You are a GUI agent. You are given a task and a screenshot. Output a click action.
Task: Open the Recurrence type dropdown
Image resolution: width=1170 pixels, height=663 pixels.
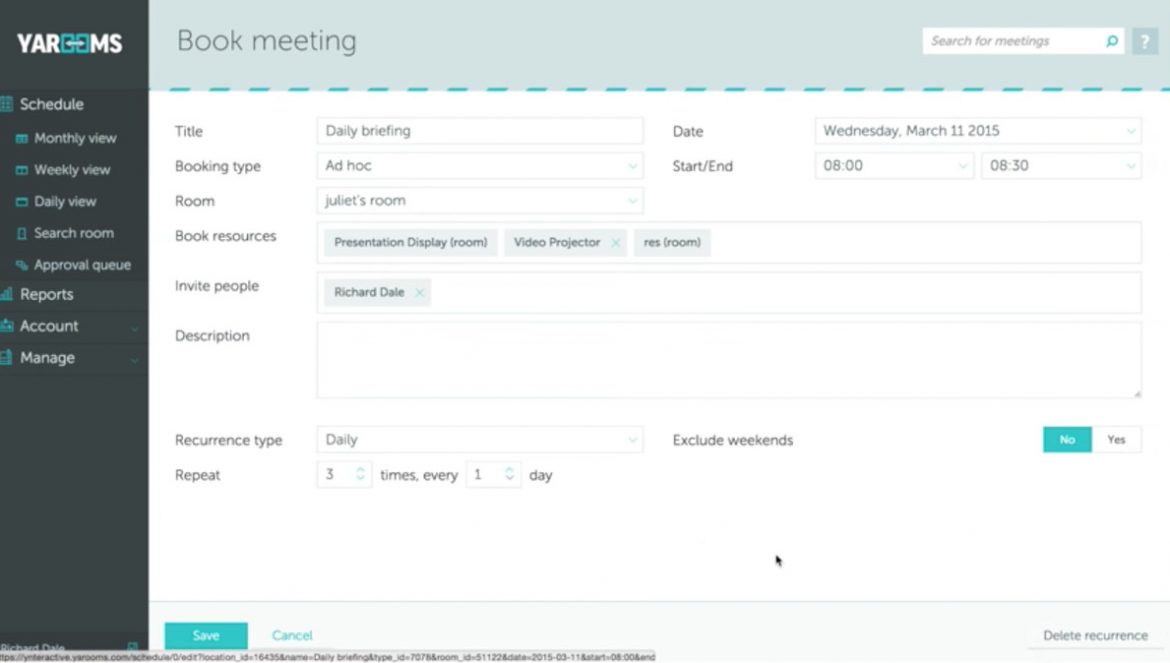coord(633,439)
